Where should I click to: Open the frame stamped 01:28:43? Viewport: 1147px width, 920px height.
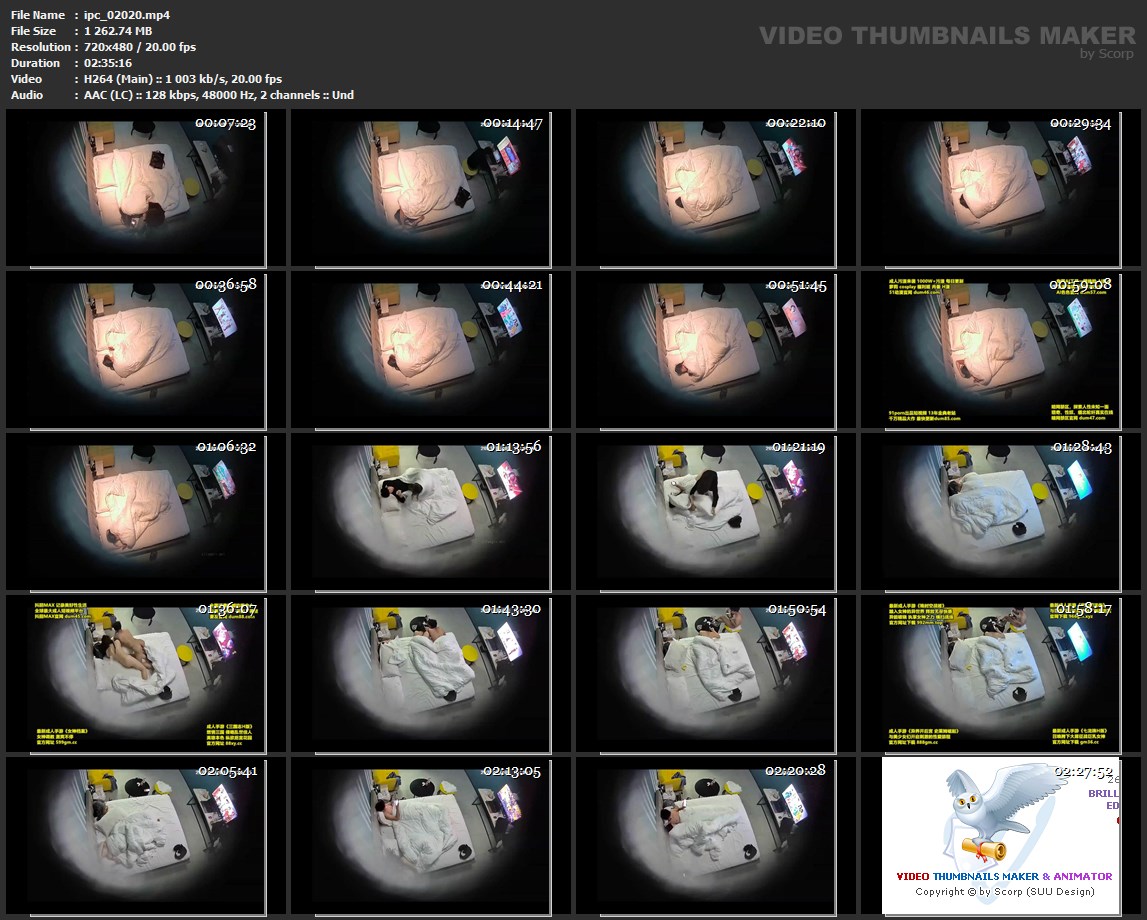[1000, 511]
